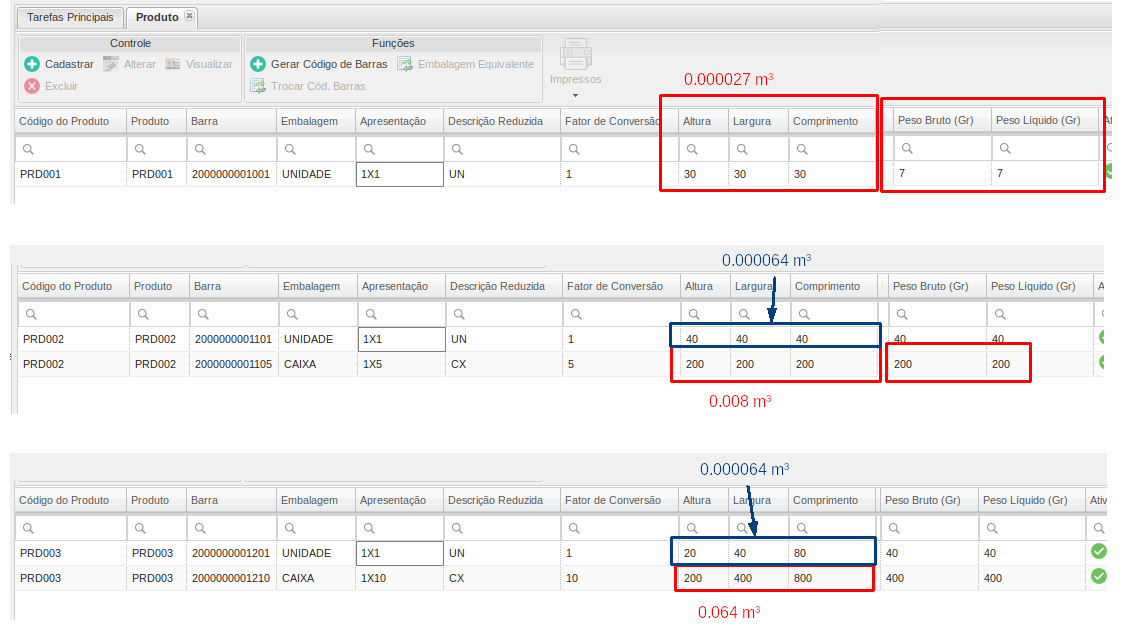Click the Barra search filter in PRD002 grid
The height and width of the screenshot is (630, 1126).
[x=234, y=314]
